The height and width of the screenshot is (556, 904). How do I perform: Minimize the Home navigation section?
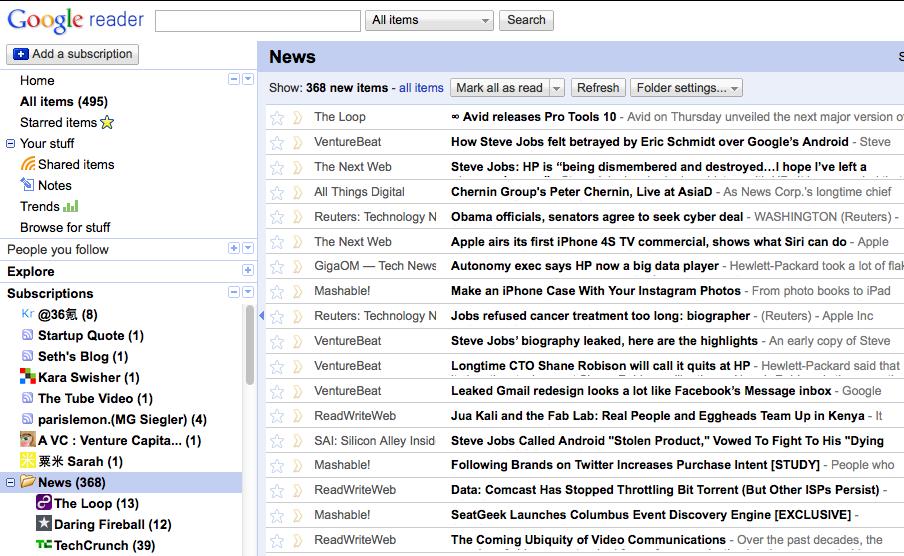click(x=233, y=79)
